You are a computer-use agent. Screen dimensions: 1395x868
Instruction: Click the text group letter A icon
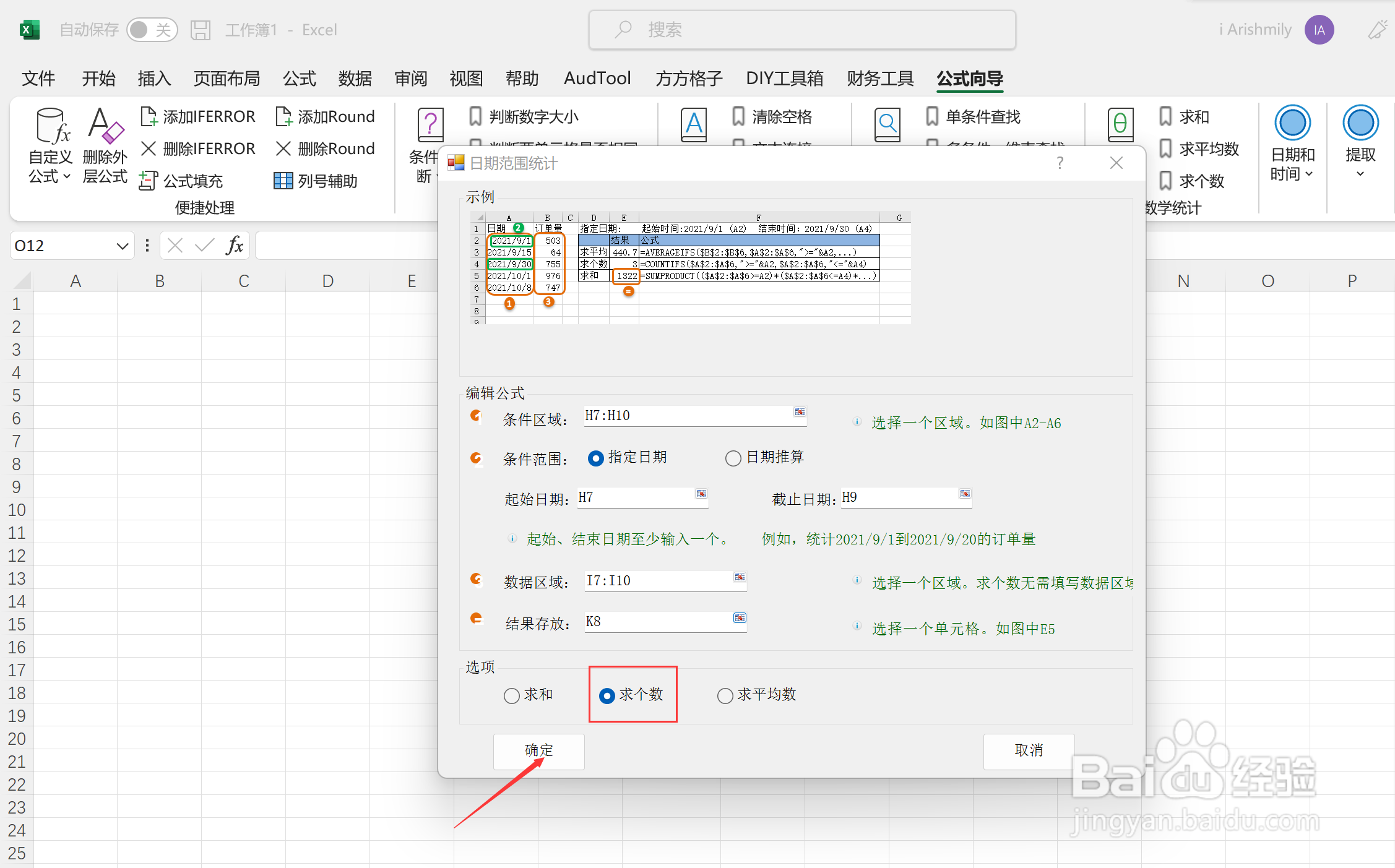click(694, 124)
